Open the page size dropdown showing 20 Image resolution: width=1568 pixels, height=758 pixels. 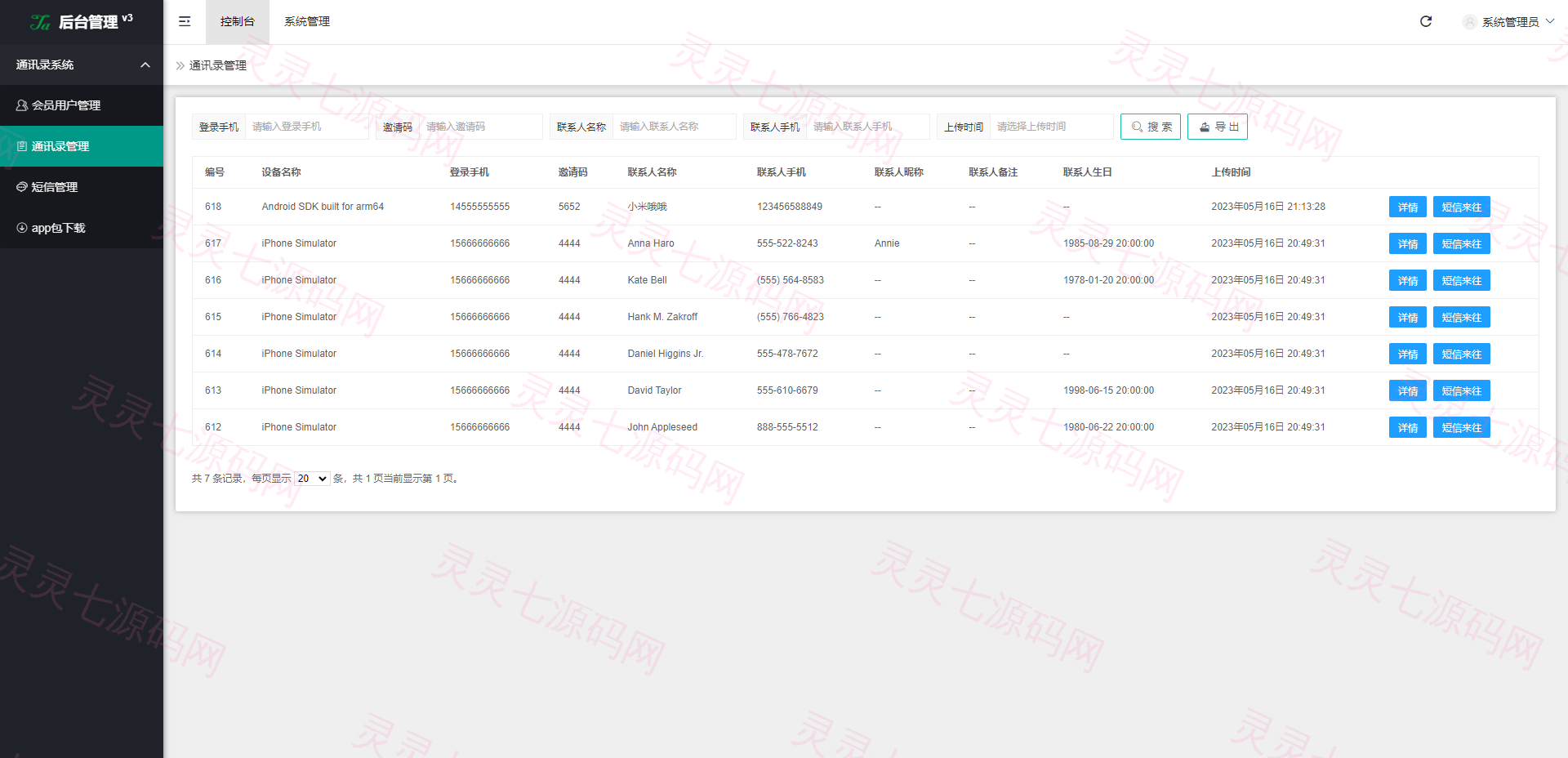[312, 479]
